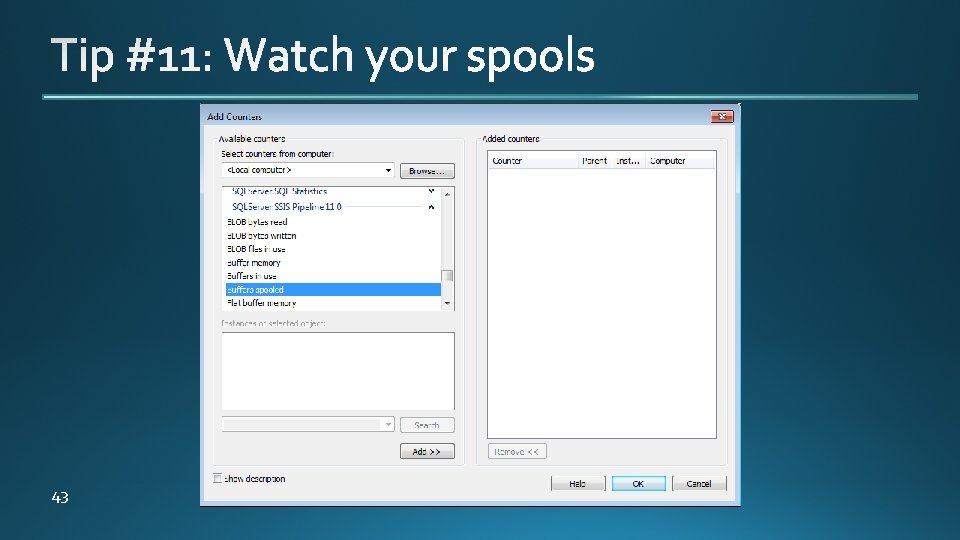The image size is (960, 540).
Task: Close the Add Counters dialog
Action: (x=722, y=116)
